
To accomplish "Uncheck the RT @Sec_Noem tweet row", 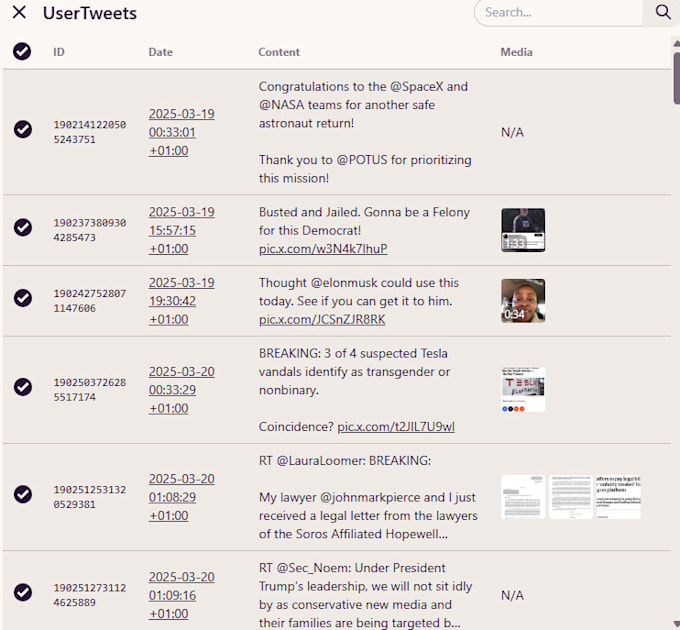I will click(23, 592).
